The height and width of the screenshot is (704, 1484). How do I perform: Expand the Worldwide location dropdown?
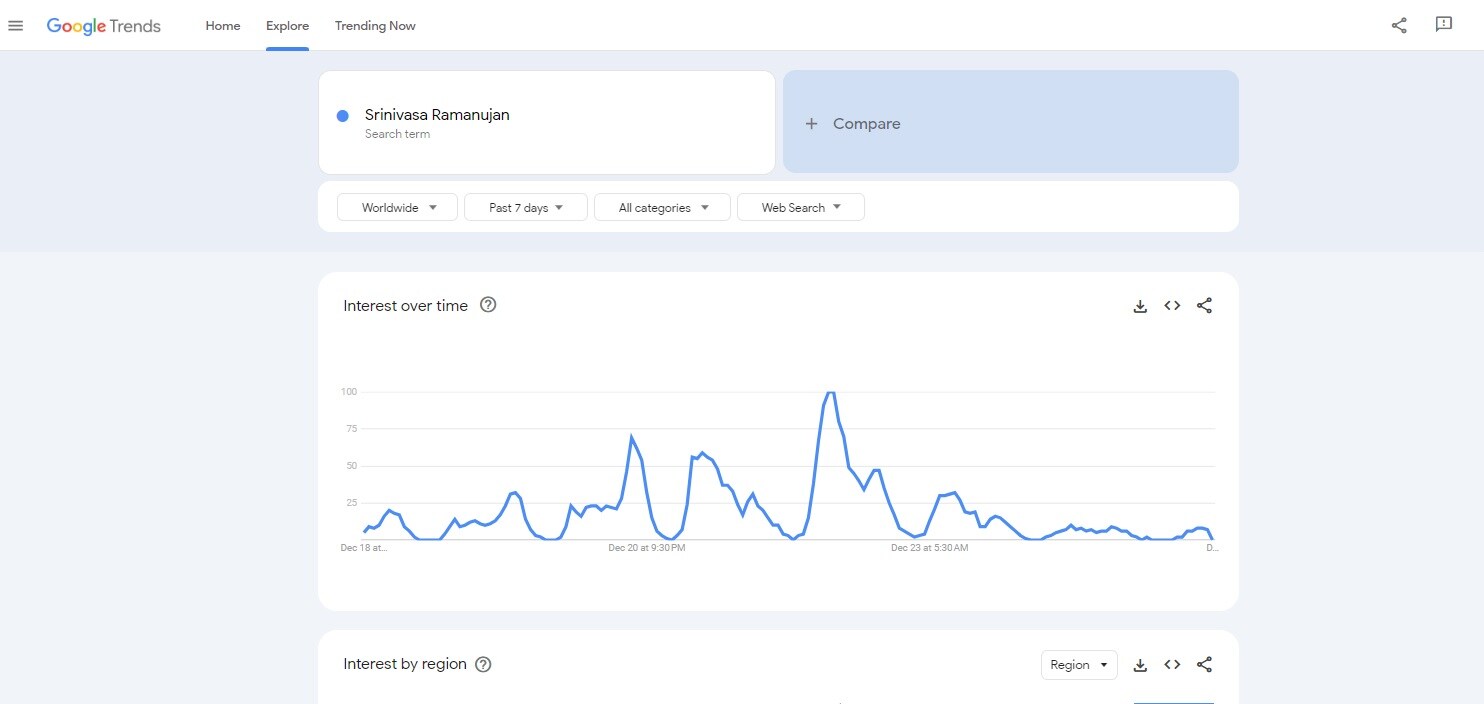click(397, 208)
